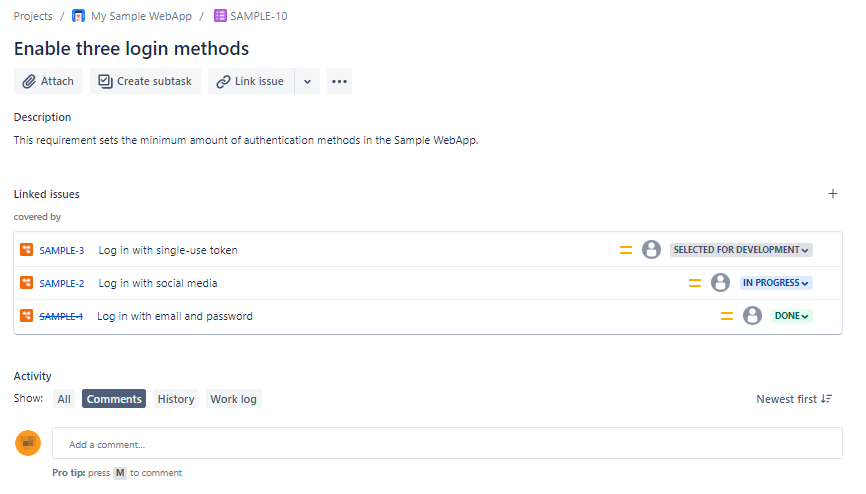The image size is (866, 494).
Task: Focus the Add a comment field
Action: 446,444
